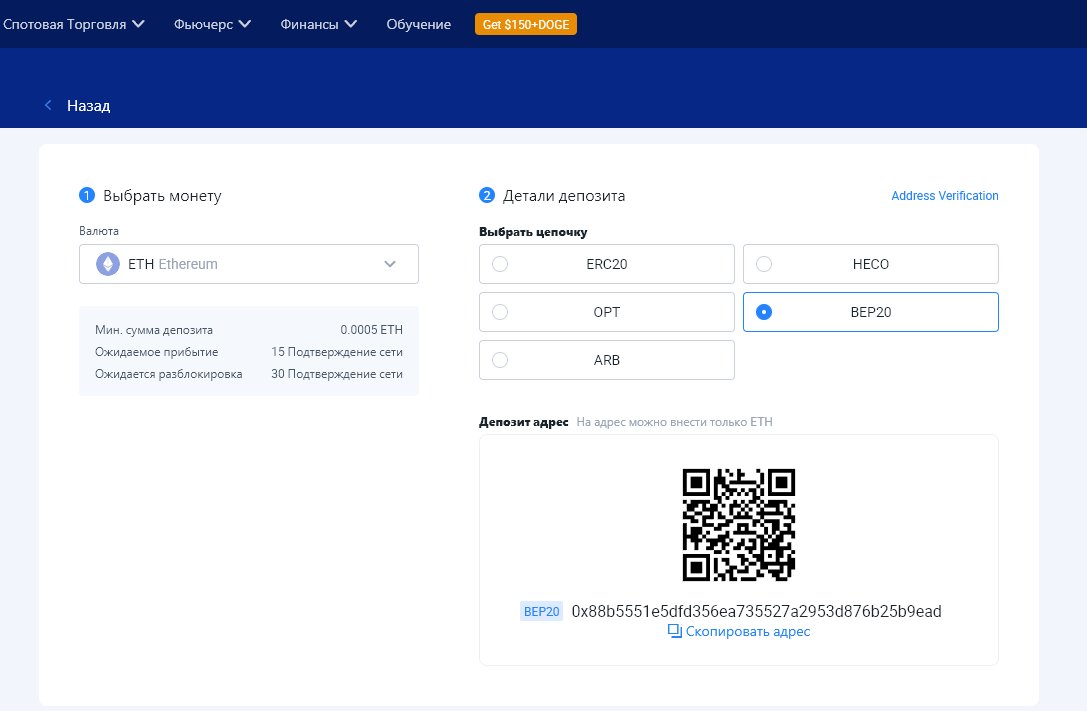Click the Валюта field label
Viewport: 1087px width, 711px height.
(x=98, y=231)
